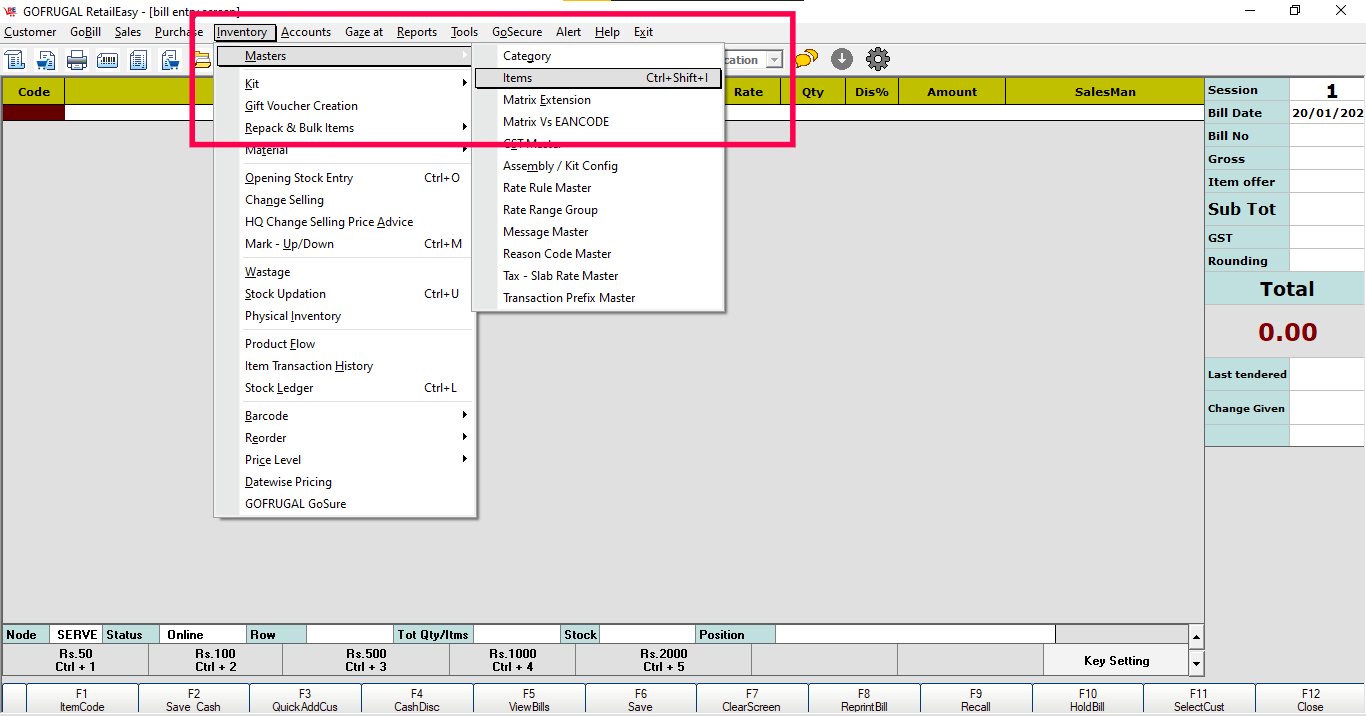Click the bill with cart toolbar icon
Screen dimensions: 1366x716
45,60
